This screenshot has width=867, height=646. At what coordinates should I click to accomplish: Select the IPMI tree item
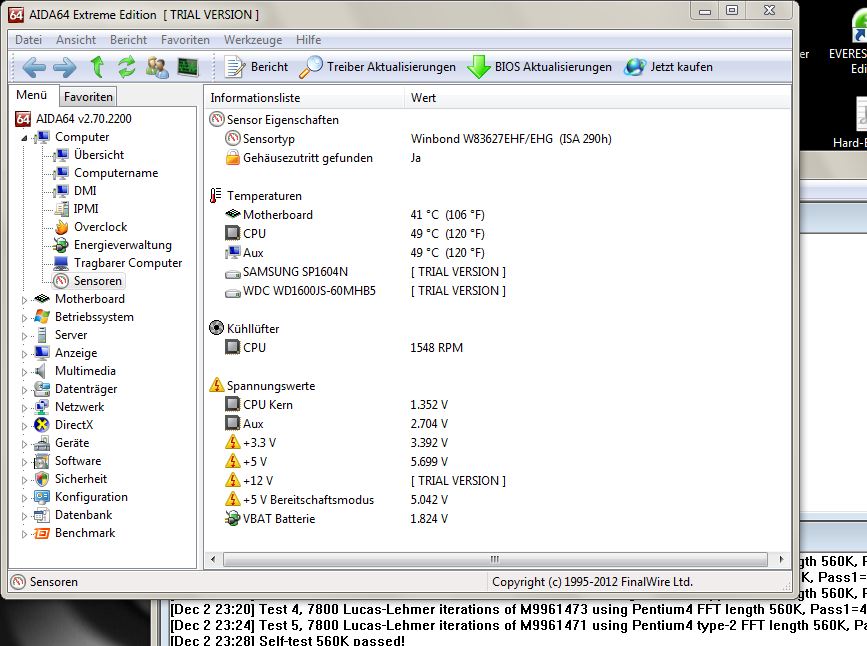(x=86, y=209)
